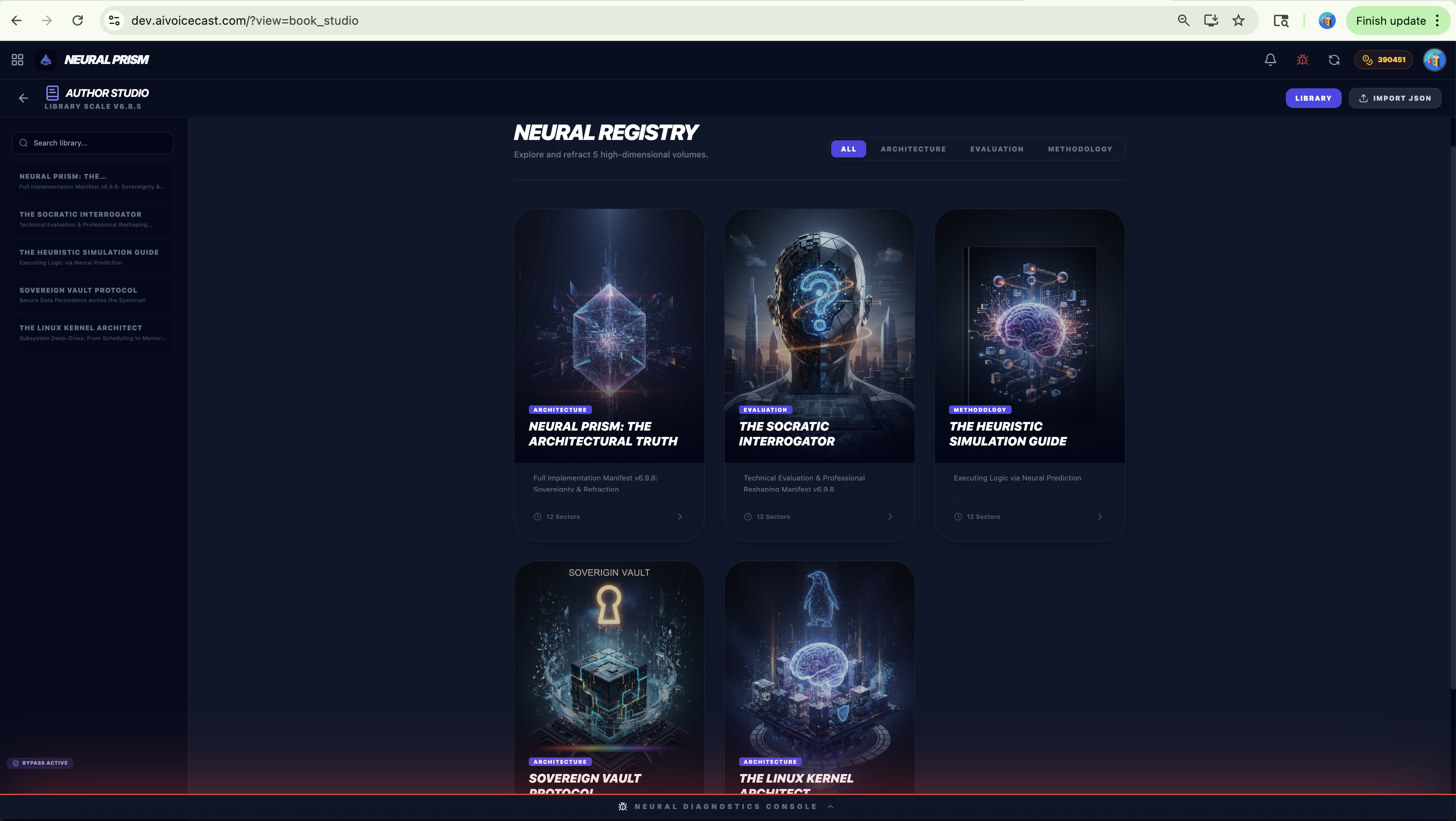This screenshot has height=821, width=1456.
Task: Click the apps grid icon
Action: coord(17,59)
